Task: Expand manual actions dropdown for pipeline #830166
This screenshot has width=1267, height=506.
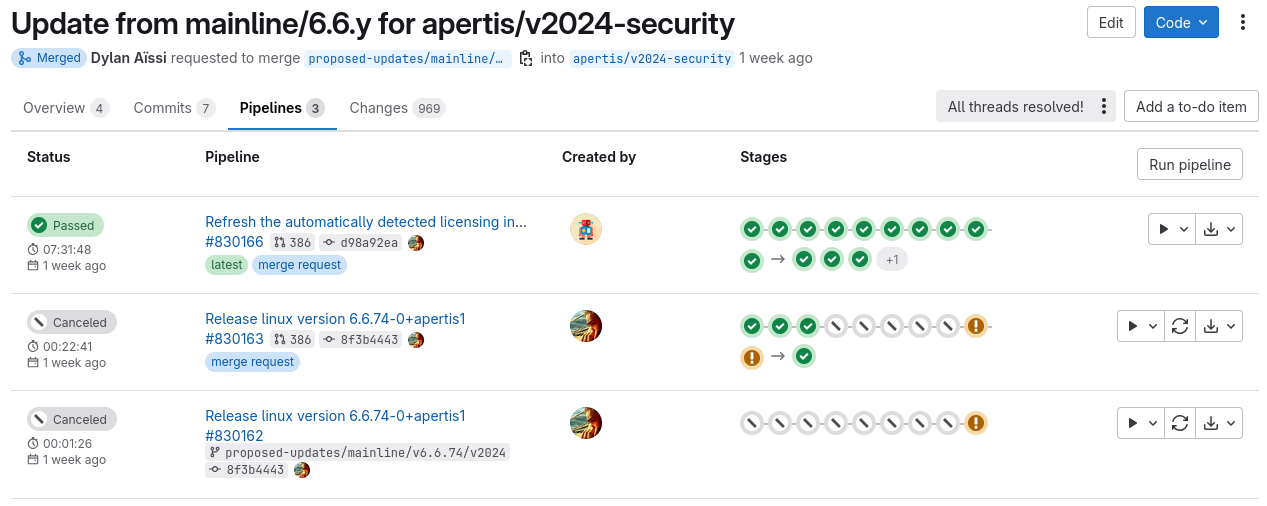Action: click(x=1171, y=229)
